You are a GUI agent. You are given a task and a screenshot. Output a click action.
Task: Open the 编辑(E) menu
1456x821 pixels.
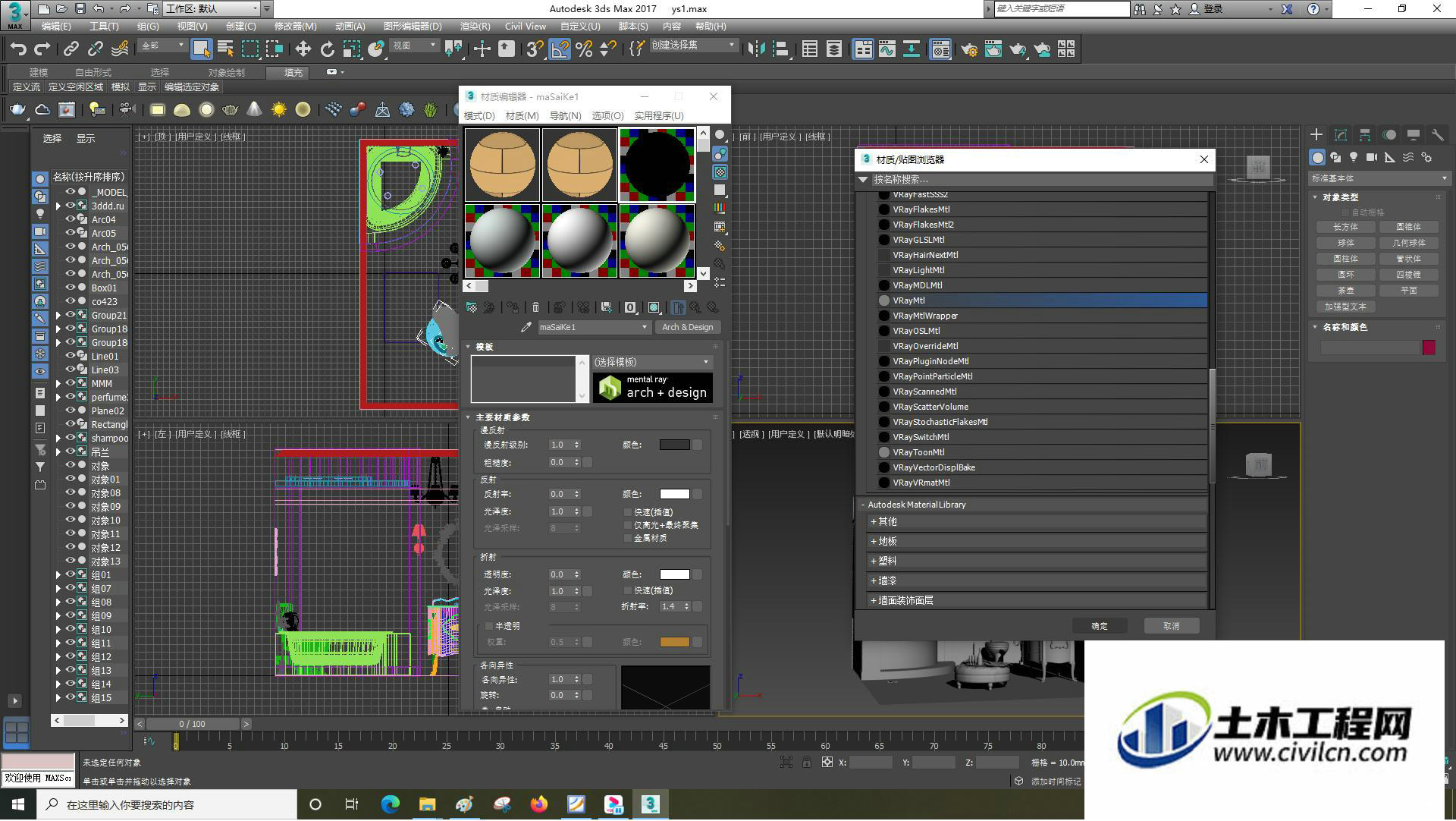point(56,26)
